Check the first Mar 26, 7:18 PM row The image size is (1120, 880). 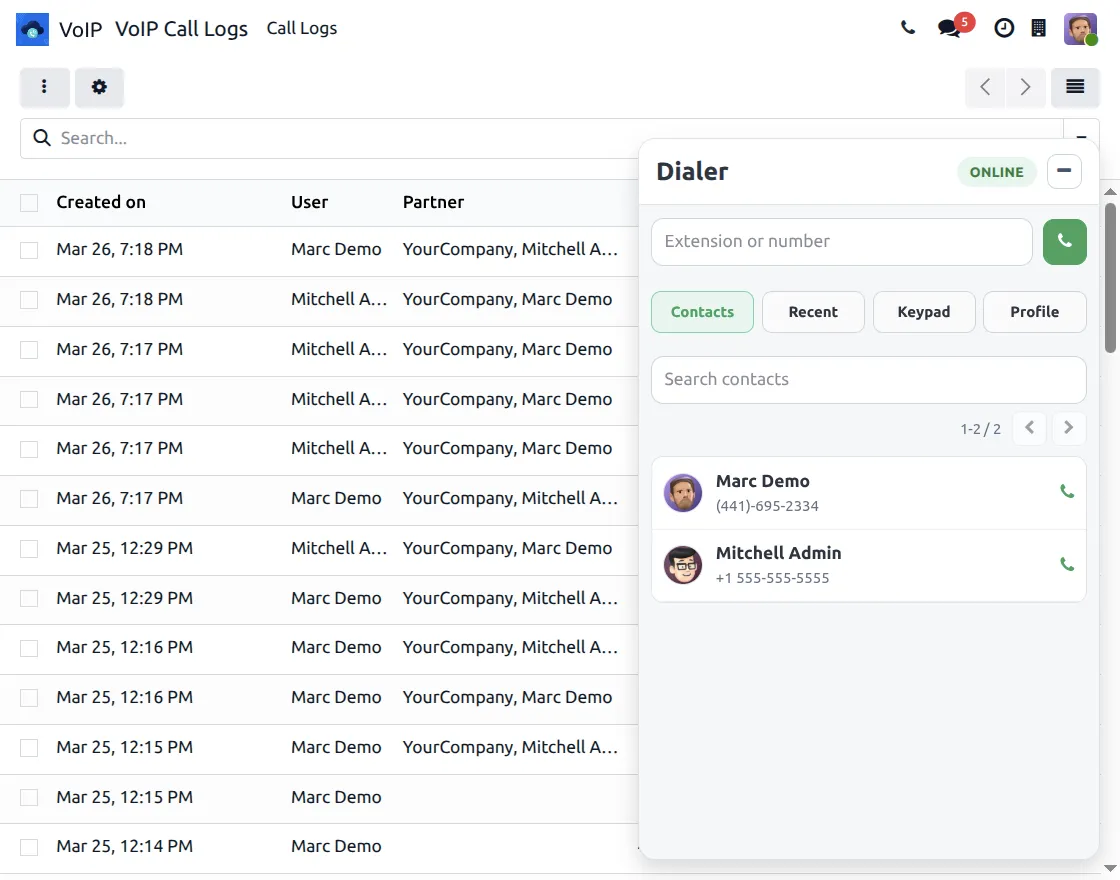pyautogui.click(x=28, y=249)
